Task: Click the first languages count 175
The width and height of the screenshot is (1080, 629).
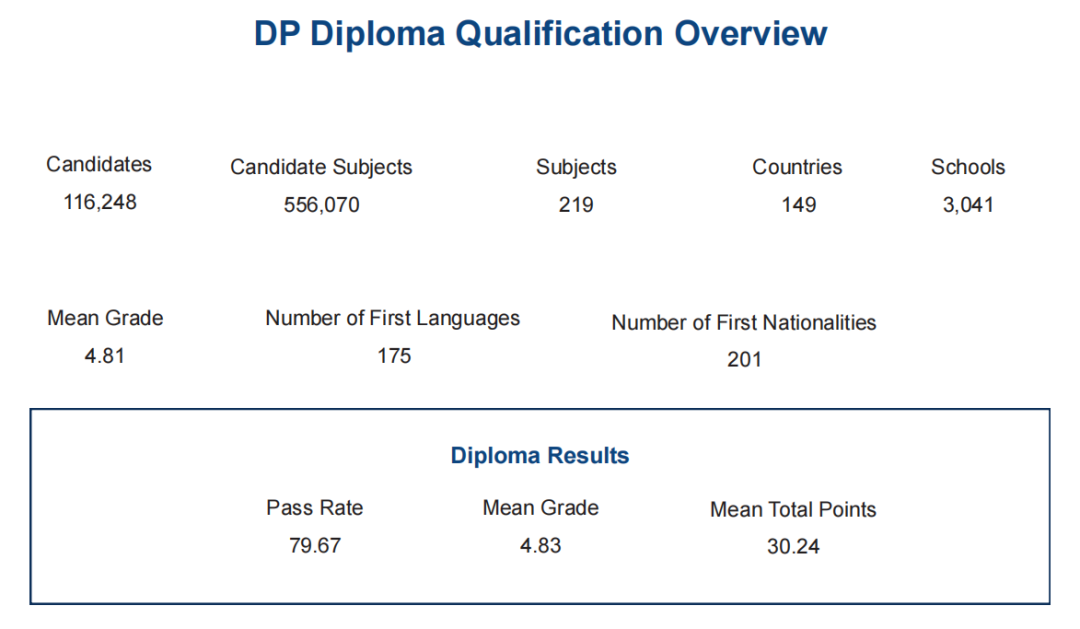Action: pyautogui.click(x=394, y=355)
